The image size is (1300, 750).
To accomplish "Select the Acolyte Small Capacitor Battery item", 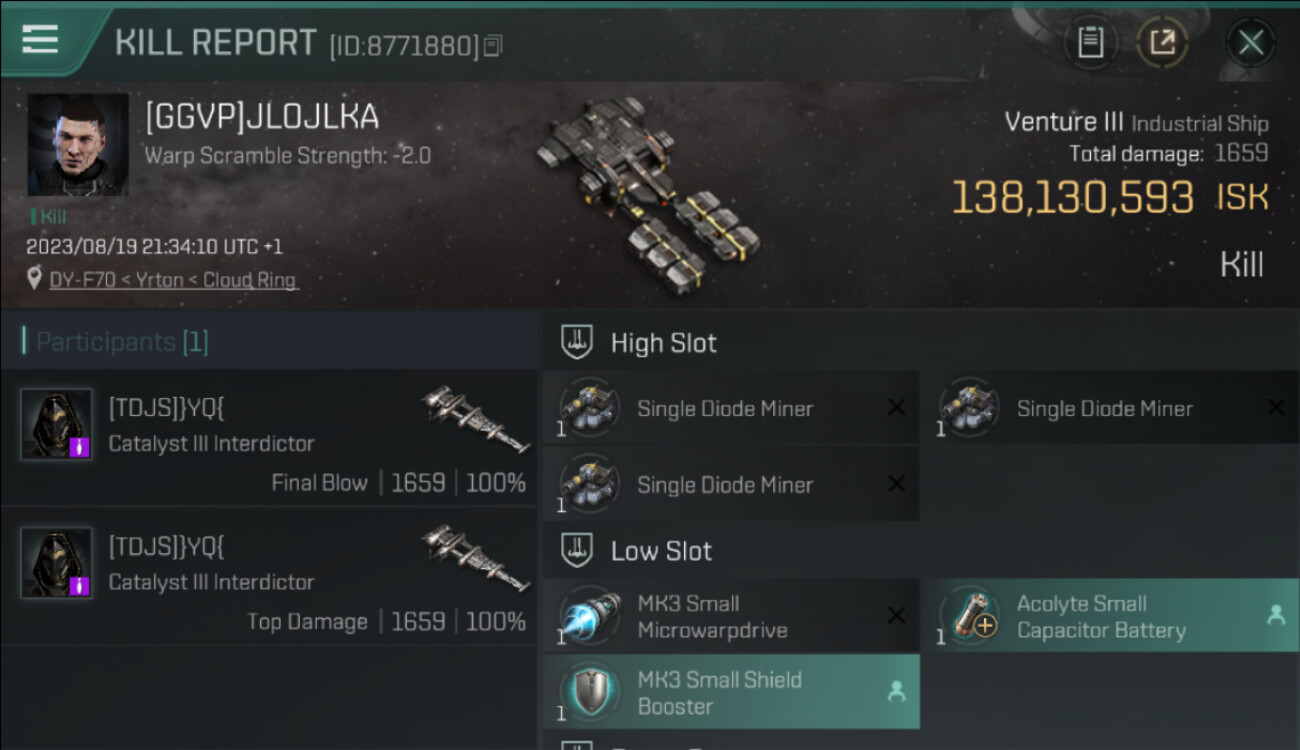I will coord(1109,616).
